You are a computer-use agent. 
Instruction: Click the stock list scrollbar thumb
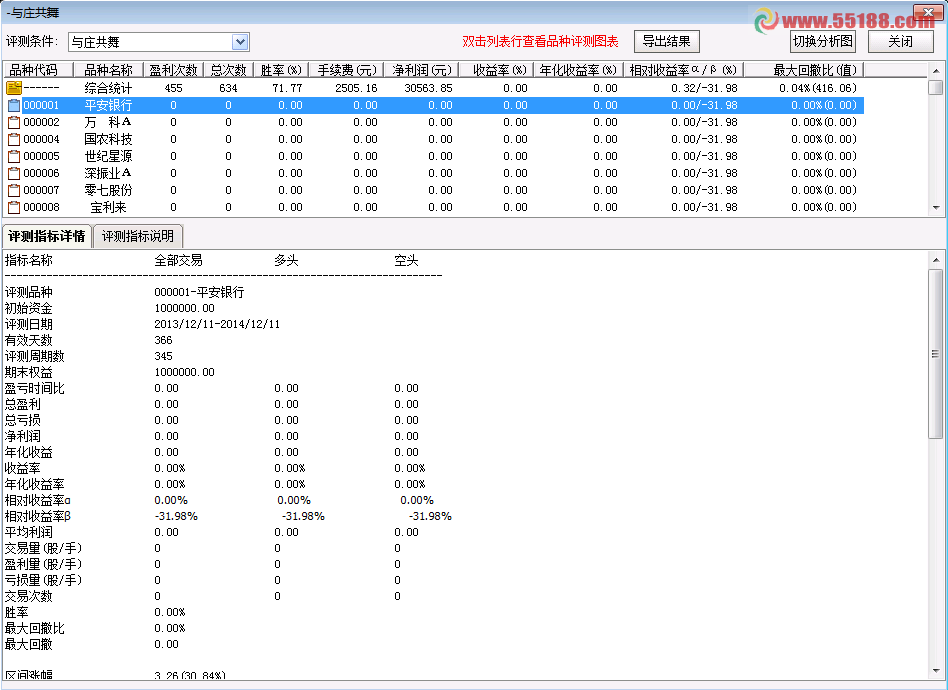point(936,87)
